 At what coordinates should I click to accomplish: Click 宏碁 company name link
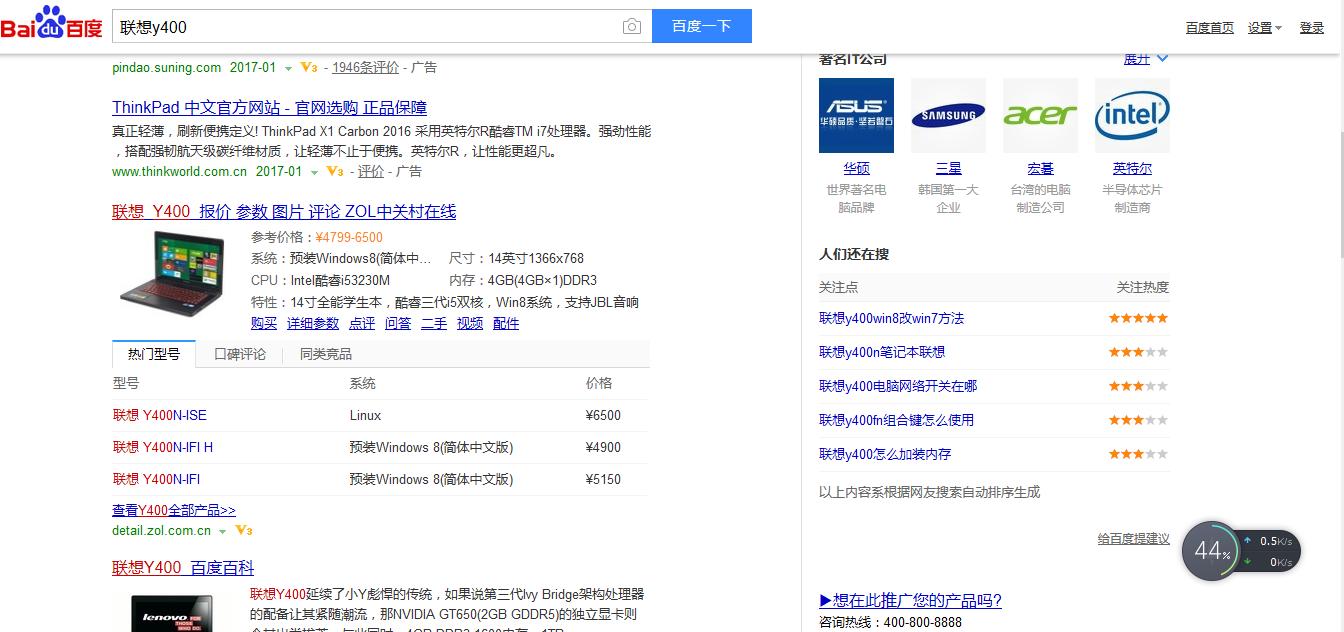tap(1040, 169)
